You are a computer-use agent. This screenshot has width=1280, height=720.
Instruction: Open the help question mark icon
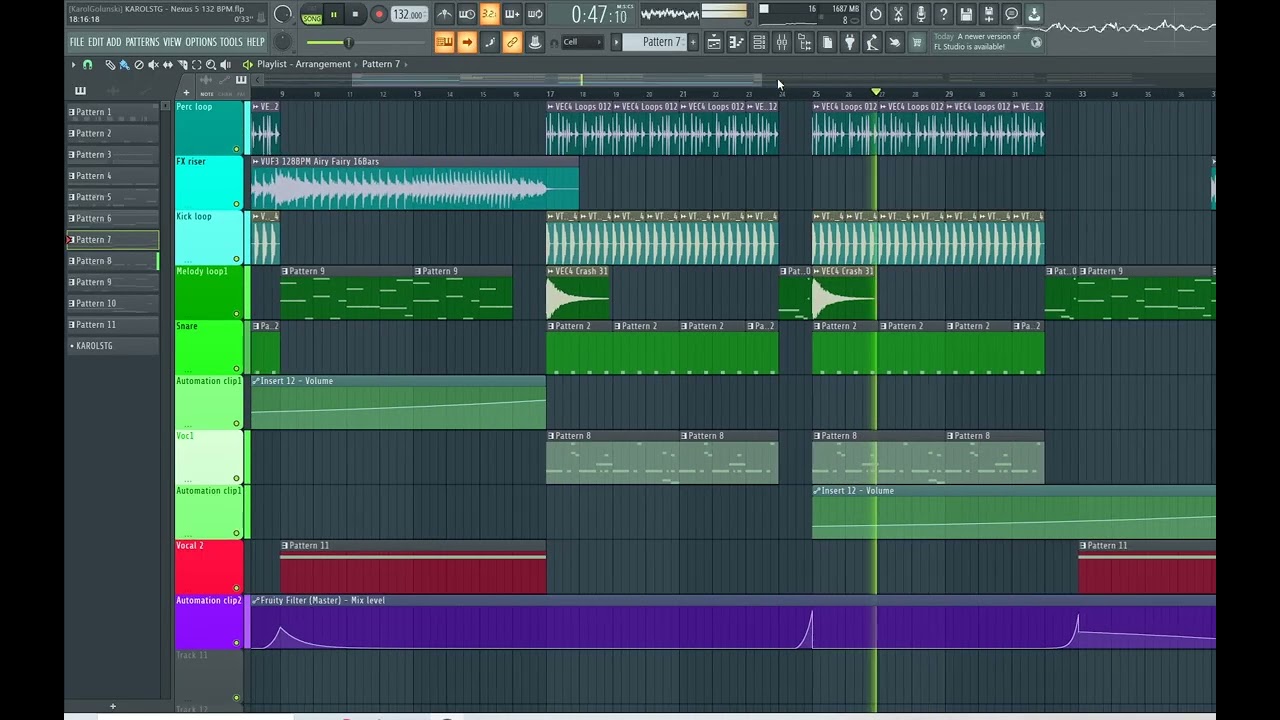[x=944, y=14]
